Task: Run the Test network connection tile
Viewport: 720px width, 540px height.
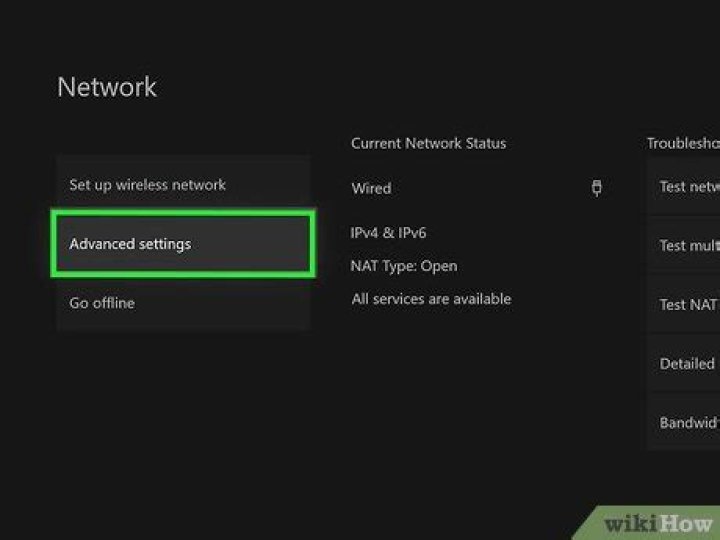Action: 686,187
